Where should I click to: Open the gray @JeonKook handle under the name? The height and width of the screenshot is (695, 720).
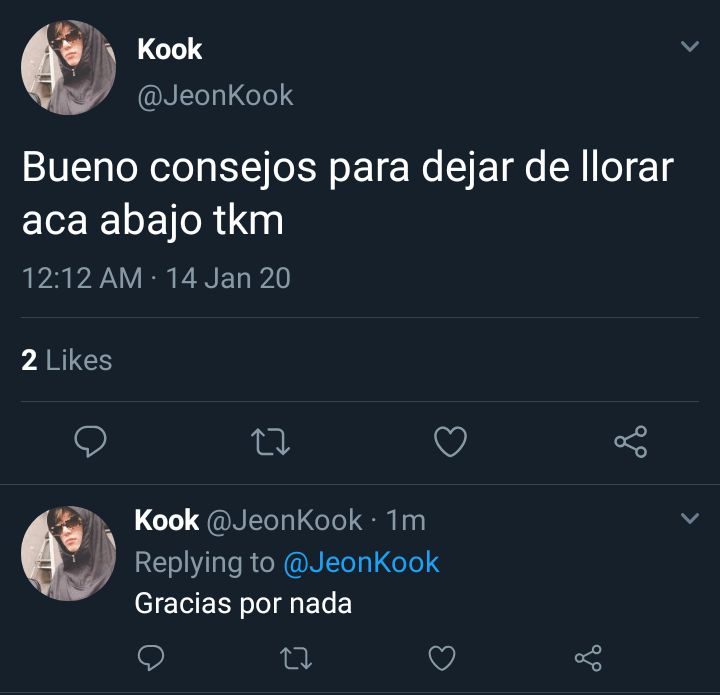215,95
